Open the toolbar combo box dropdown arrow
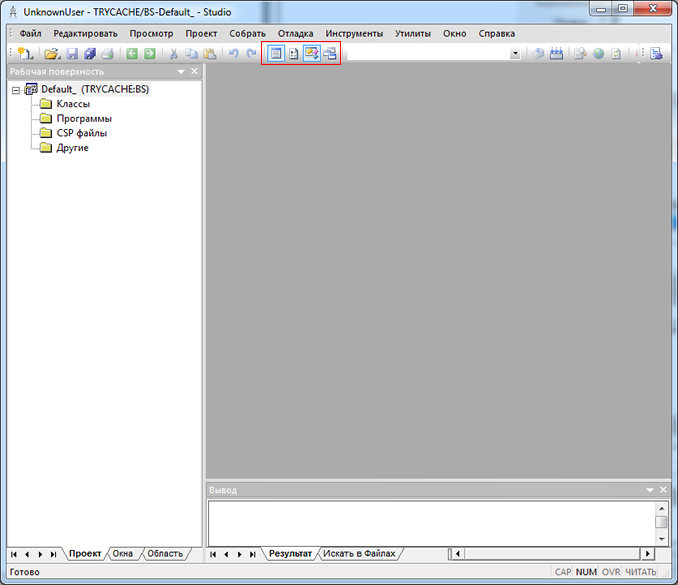The height and width of the screenshot is (585, 678). click(515, 54)
